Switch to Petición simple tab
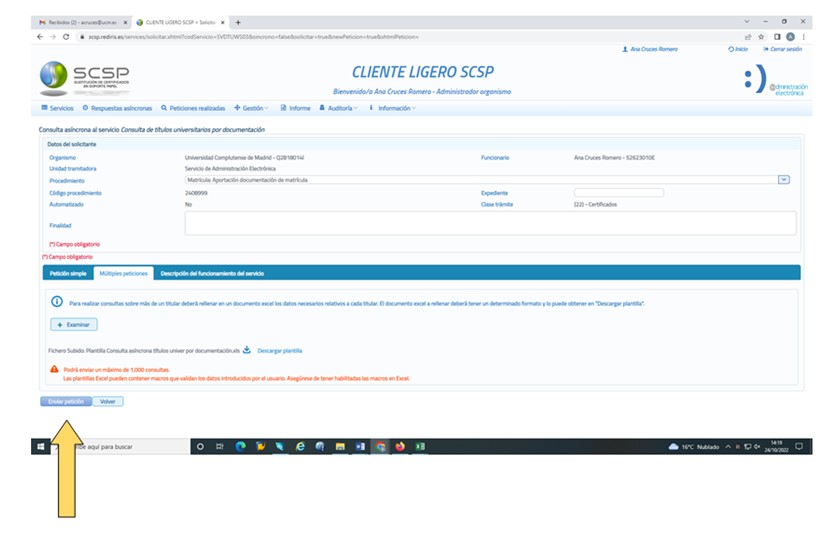The image size is (834, 542). pos(68,273)
